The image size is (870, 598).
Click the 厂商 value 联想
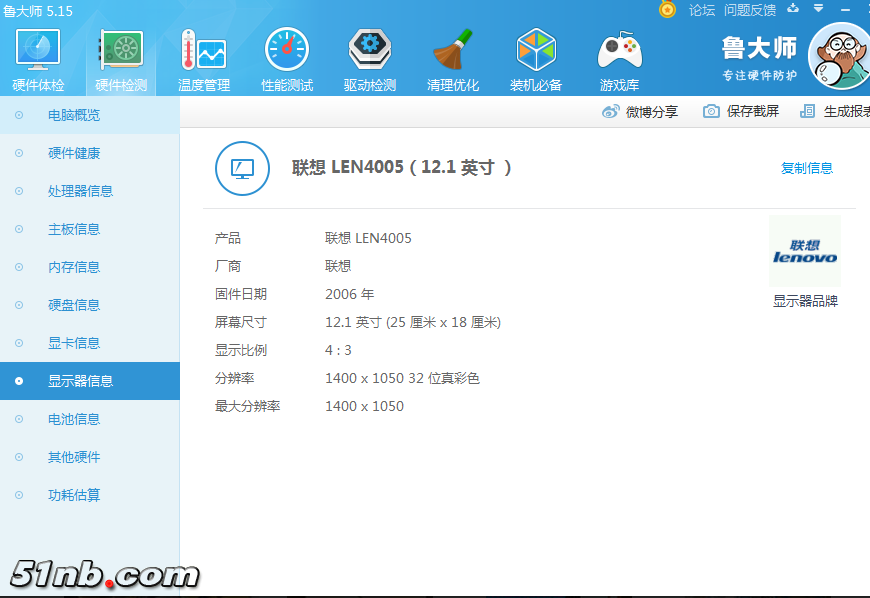pyautogui.click(x=338, y=266)
